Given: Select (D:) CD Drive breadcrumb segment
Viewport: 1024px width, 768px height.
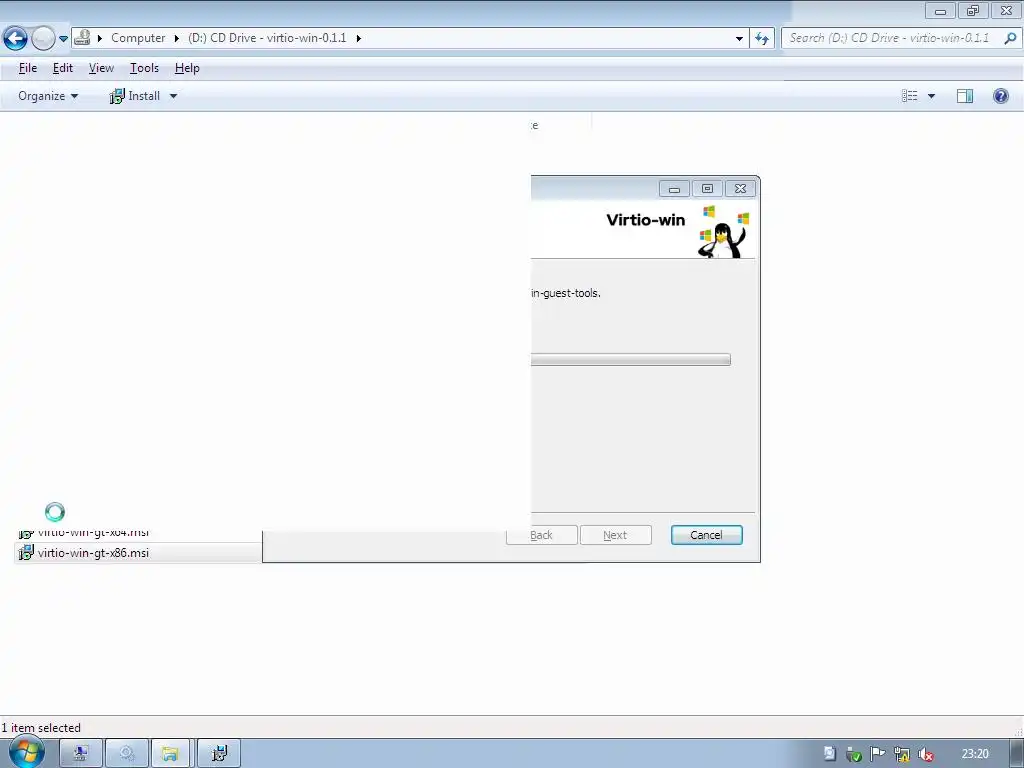Looking at the screenshot, I should pos(267,38).
